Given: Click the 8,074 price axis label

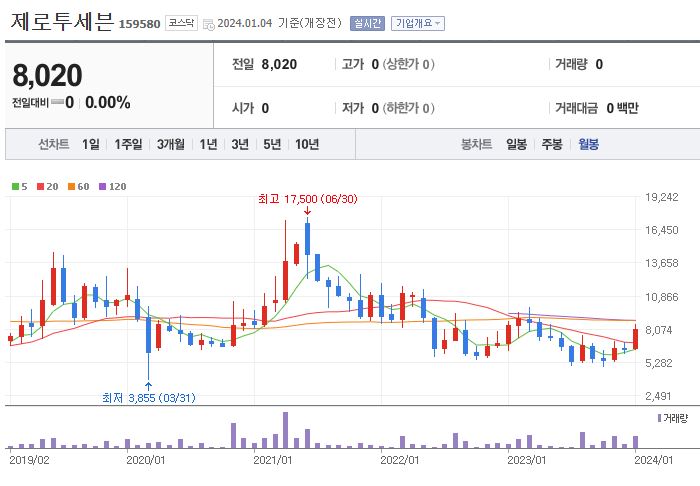Looking at the screenshot, I should pos(658,330).
